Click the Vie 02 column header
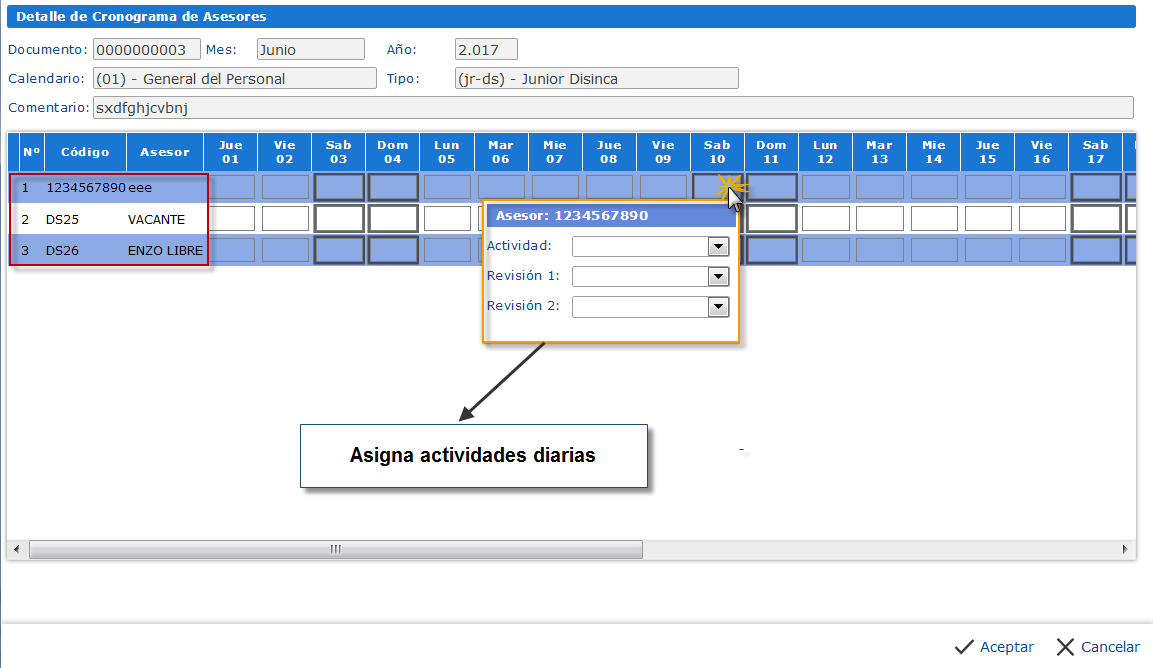 (x=285, y=152)
